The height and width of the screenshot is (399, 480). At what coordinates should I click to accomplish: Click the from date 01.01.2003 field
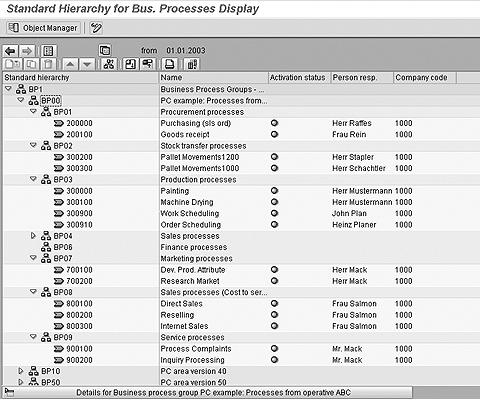(186, 51)
